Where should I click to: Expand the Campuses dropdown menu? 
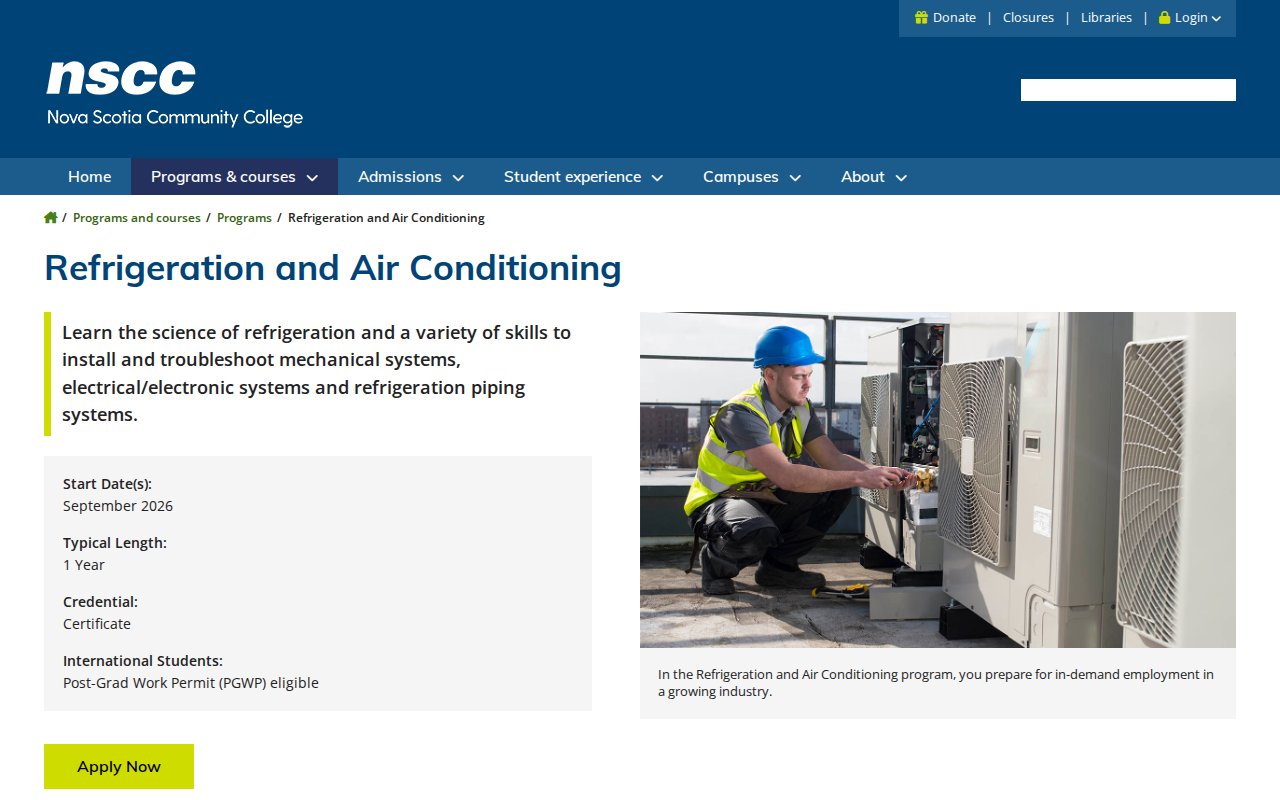click(x=751, y=176)
